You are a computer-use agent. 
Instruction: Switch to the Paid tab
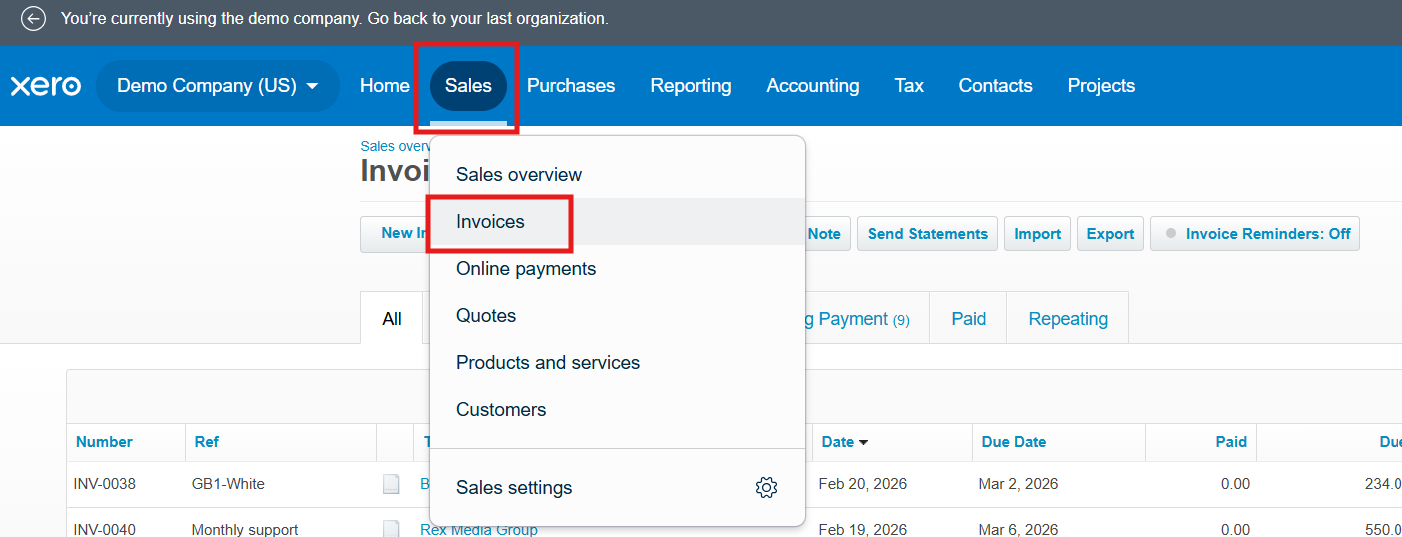click(968, 318)
